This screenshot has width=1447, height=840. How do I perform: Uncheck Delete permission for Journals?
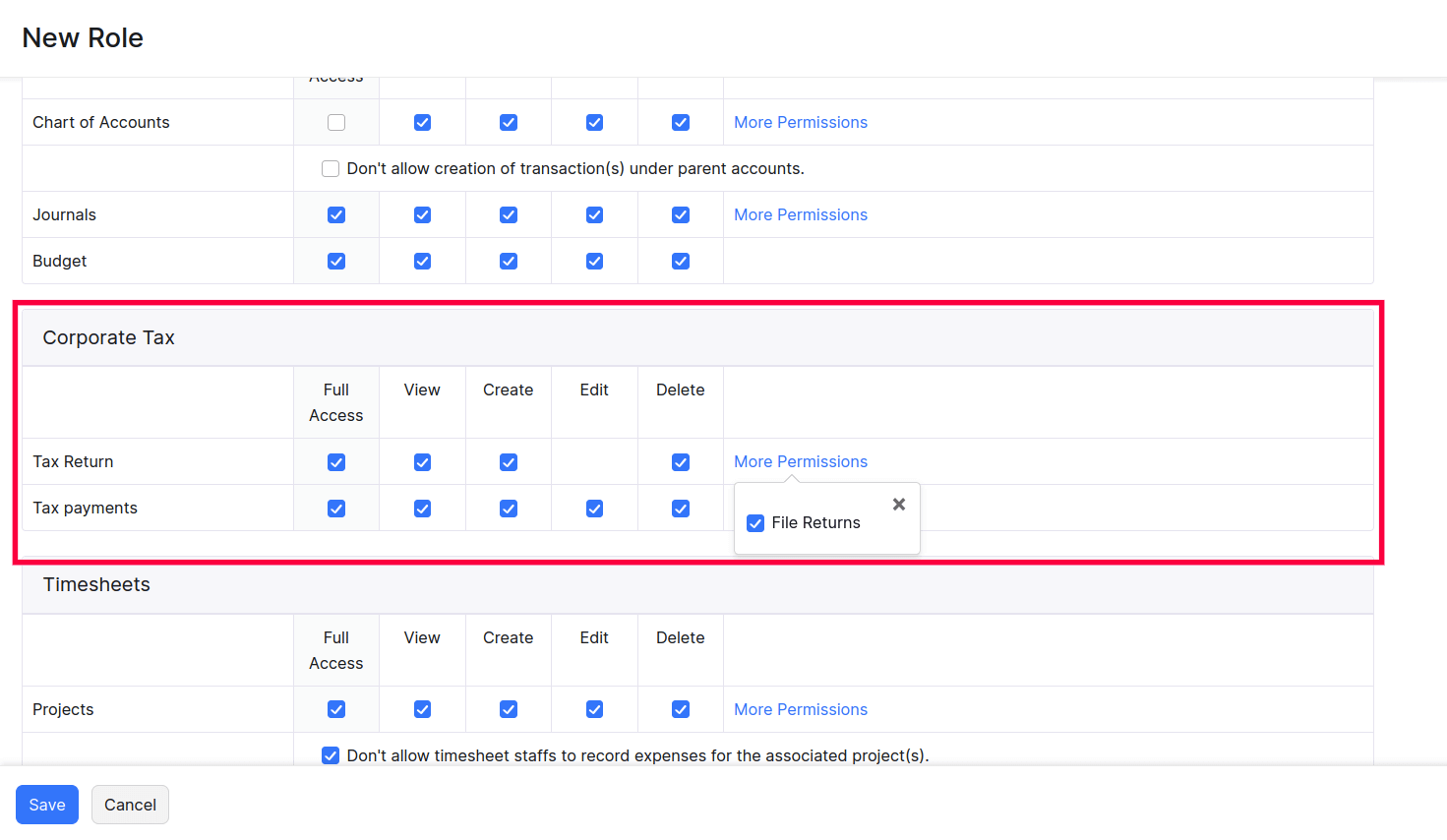point(680,214)
